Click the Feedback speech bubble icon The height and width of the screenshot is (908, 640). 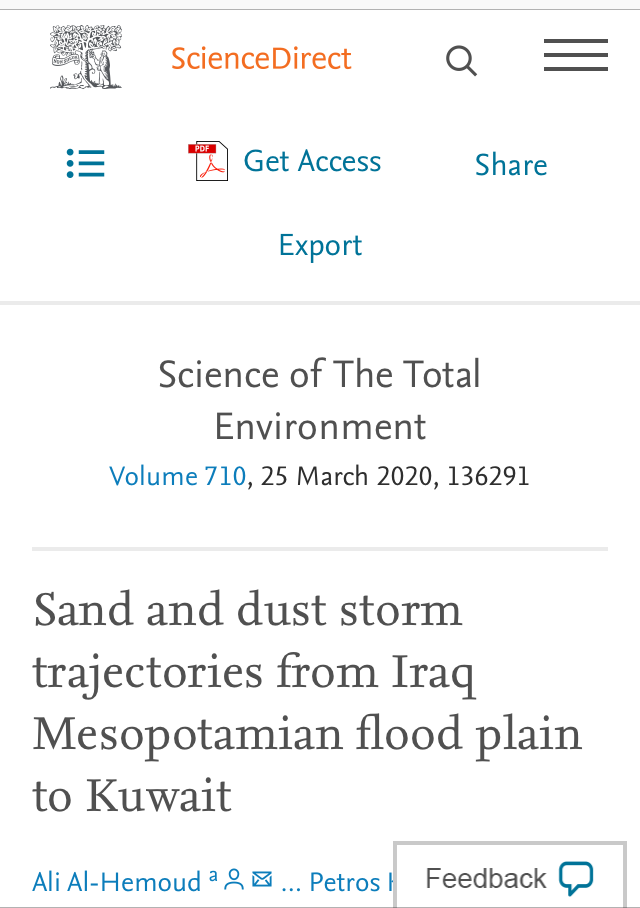tap(576, 878)
